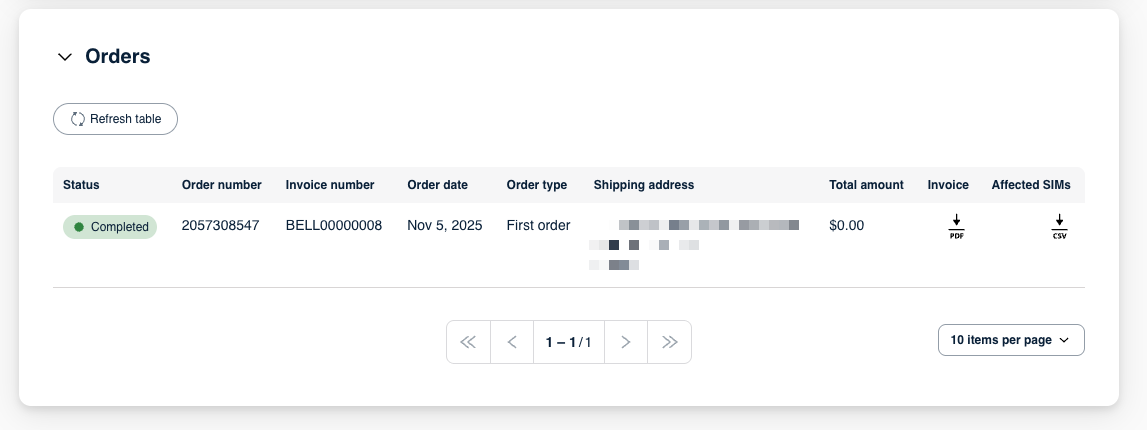Download the invoice PDF icon
Image resolution: width=1147 pixels, height=430 pixels.
pos(956,227)
